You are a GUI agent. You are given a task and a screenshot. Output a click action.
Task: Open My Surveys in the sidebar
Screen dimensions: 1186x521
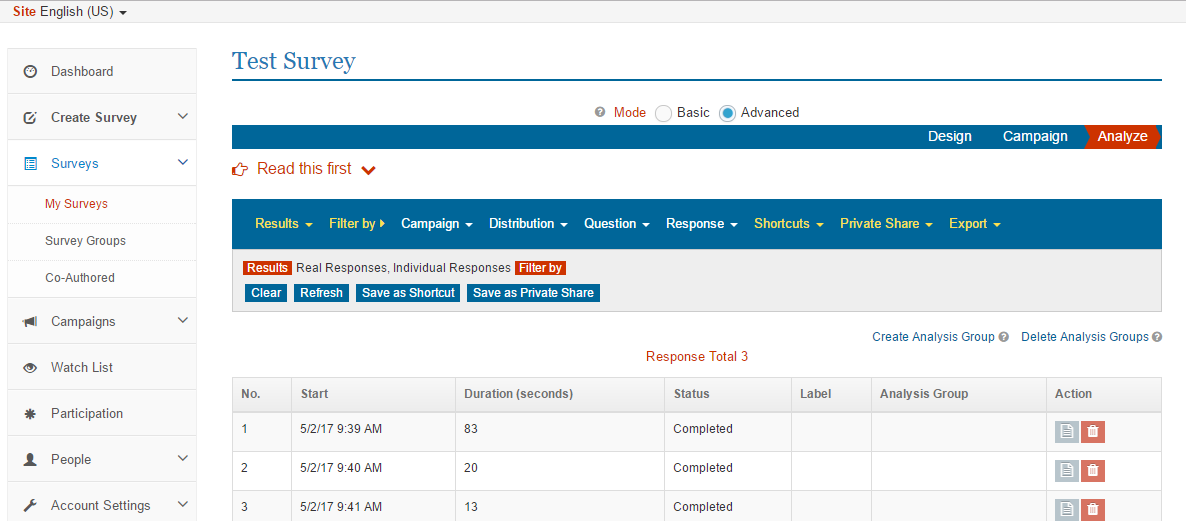click(76, 204)
